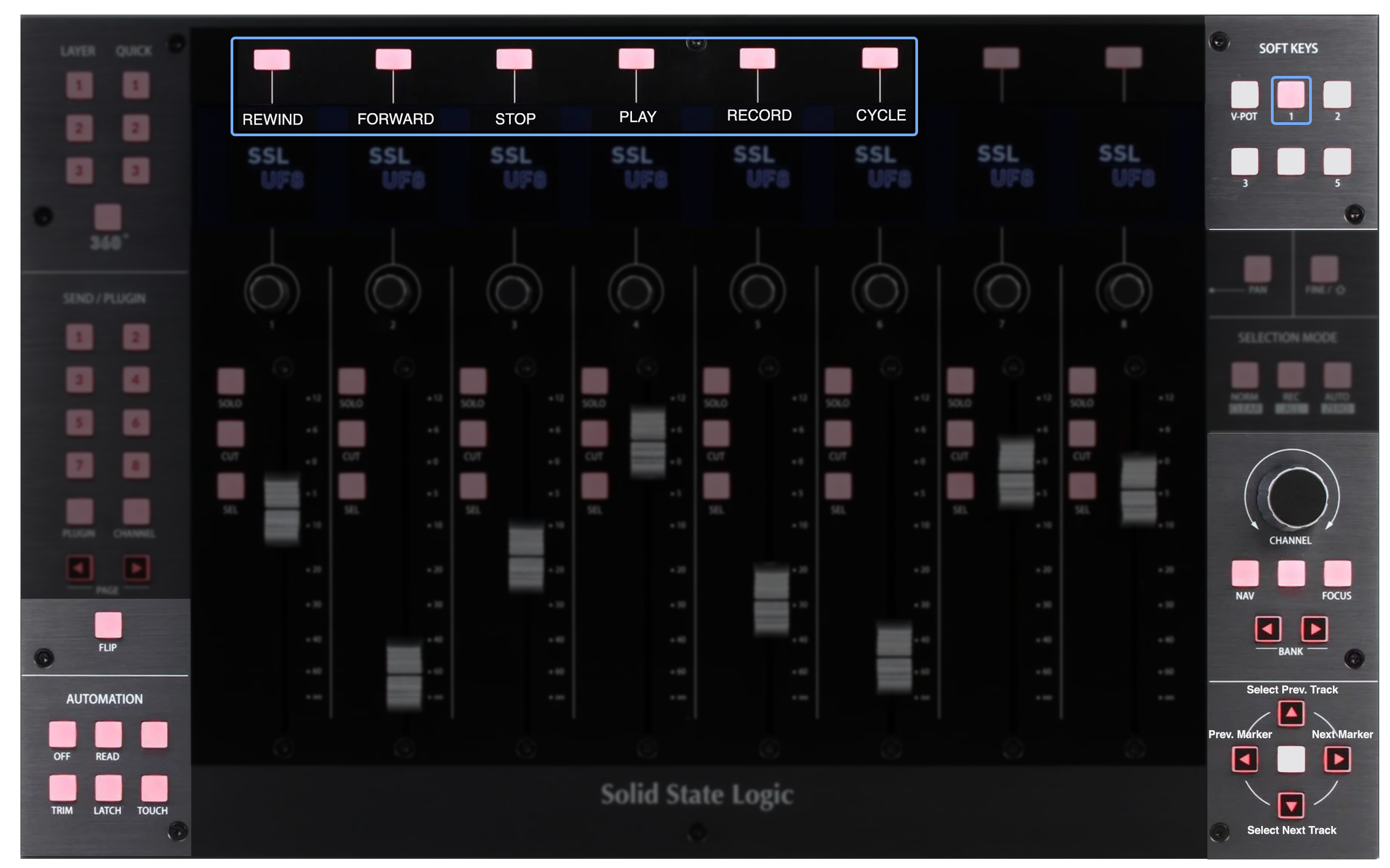The image size is (1390, 868).
Task: Toggle the FOCUS button
Action: click(1337, 573)
